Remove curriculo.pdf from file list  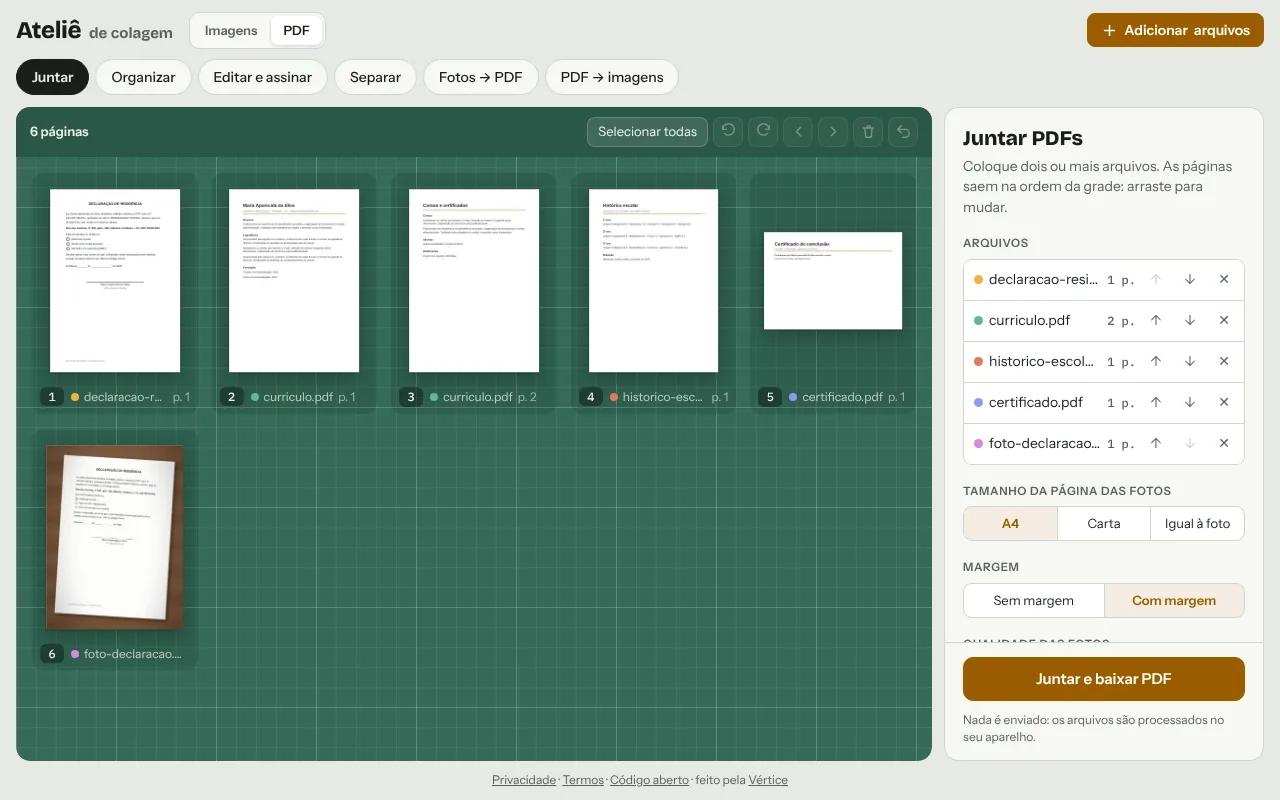click(1224, 320)
